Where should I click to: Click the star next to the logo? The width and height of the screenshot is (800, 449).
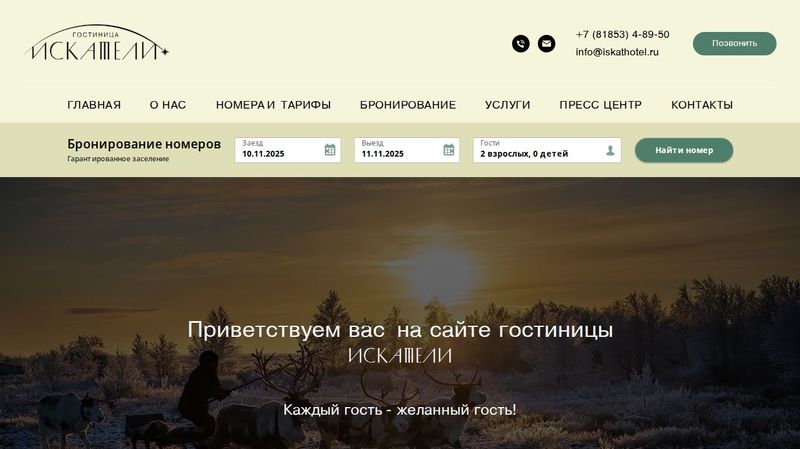[165, 52]
